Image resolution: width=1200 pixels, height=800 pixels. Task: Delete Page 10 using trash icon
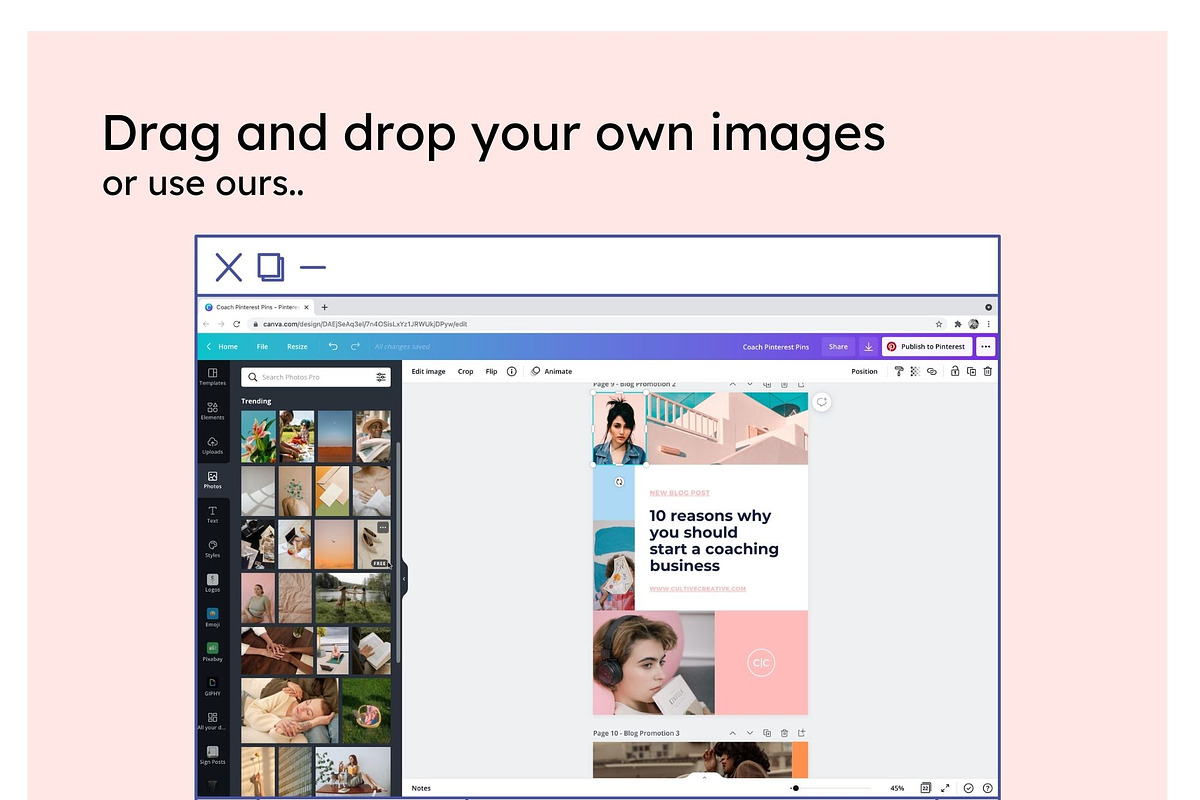784,733
